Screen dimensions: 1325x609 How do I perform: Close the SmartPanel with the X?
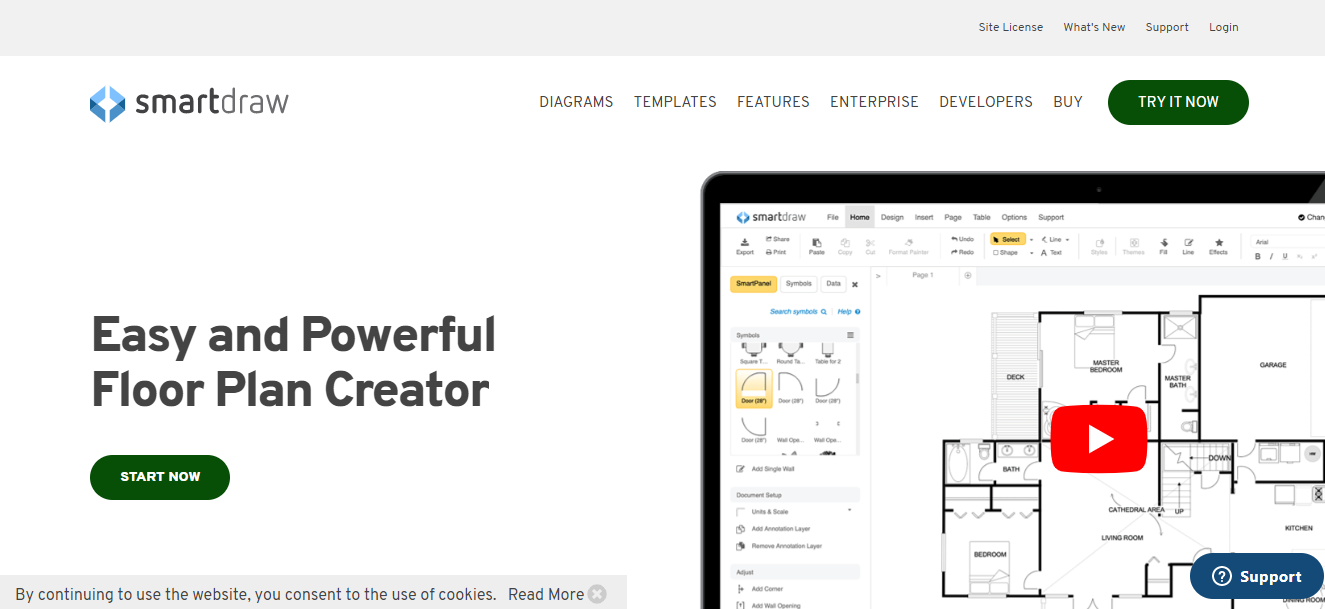click(x=855, y=285)
